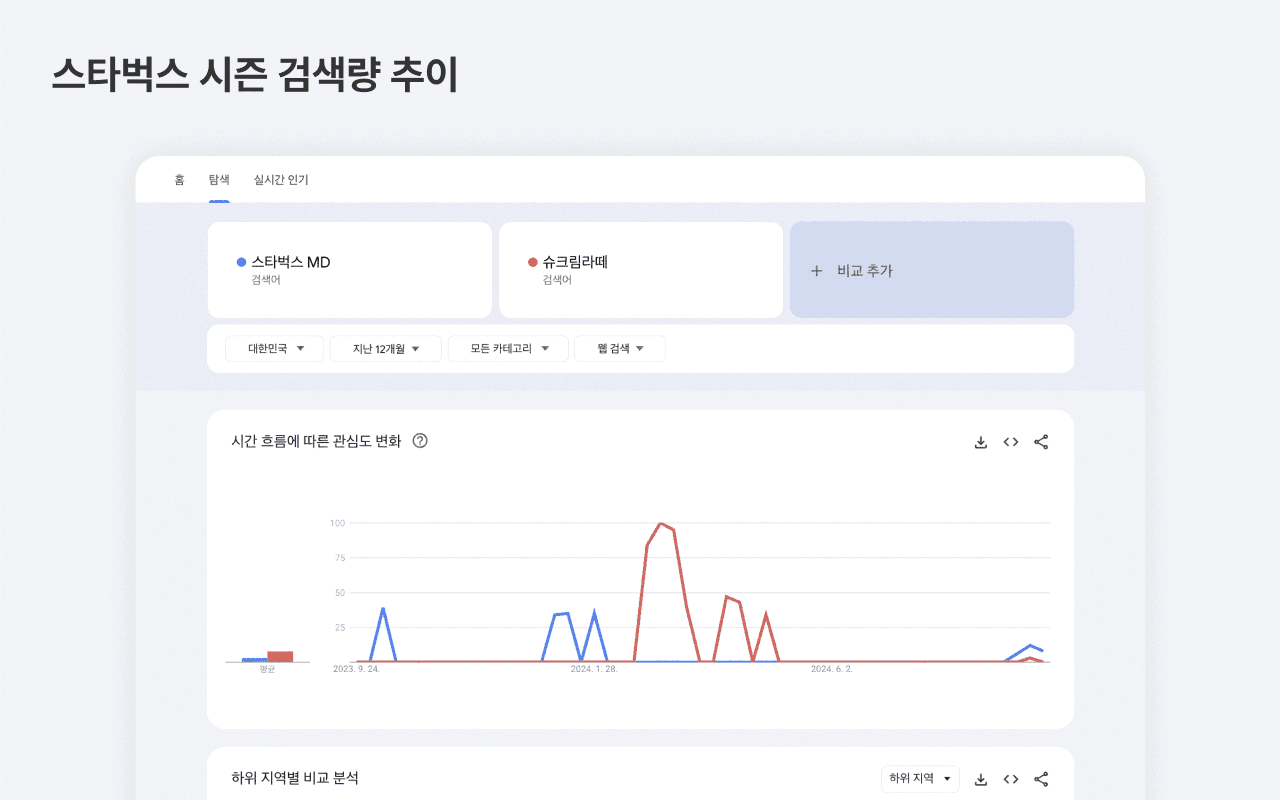Click embed icon in 하위 지역별 비교 분석
This screenshot has height=800, width=1281.
tap(1011, 779)
